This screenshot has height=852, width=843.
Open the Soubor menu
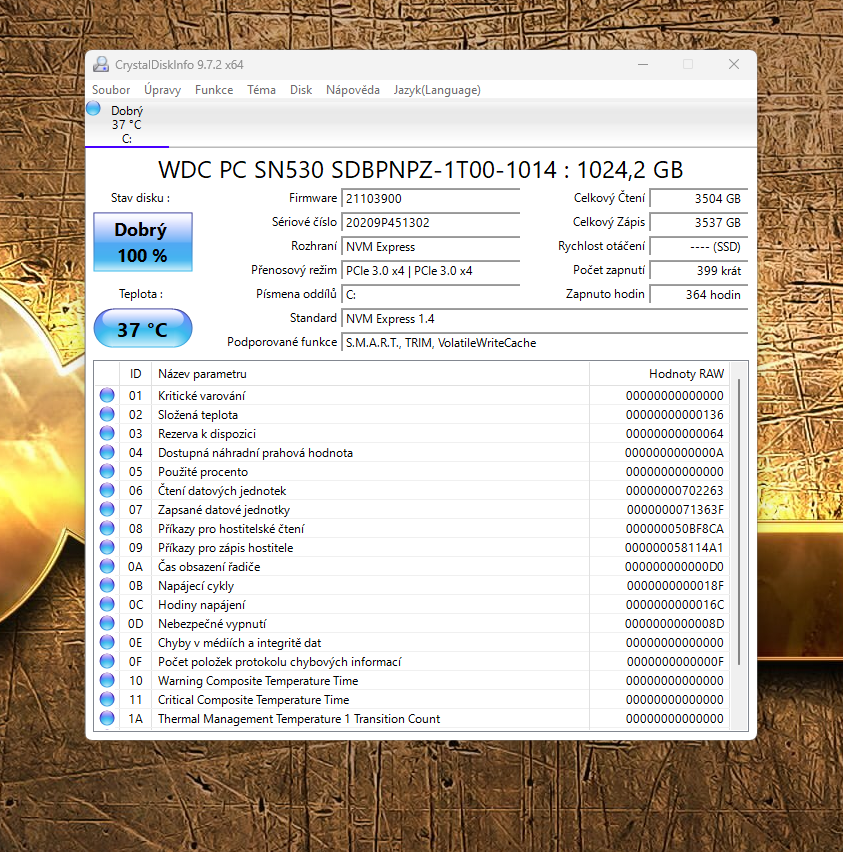coord(111,90)
